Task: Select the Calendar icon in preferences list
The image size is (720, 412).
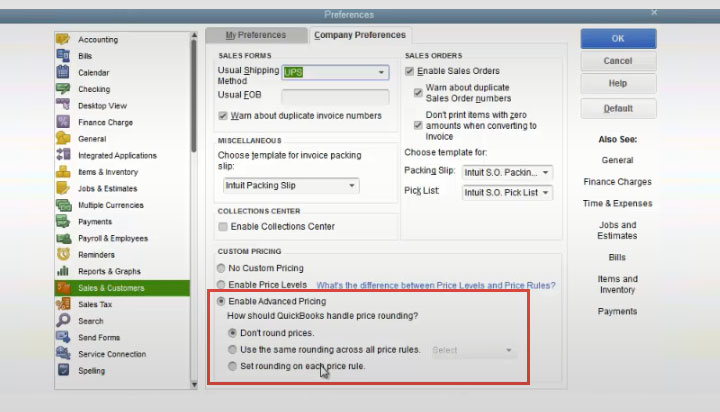Action: (63, 73)
